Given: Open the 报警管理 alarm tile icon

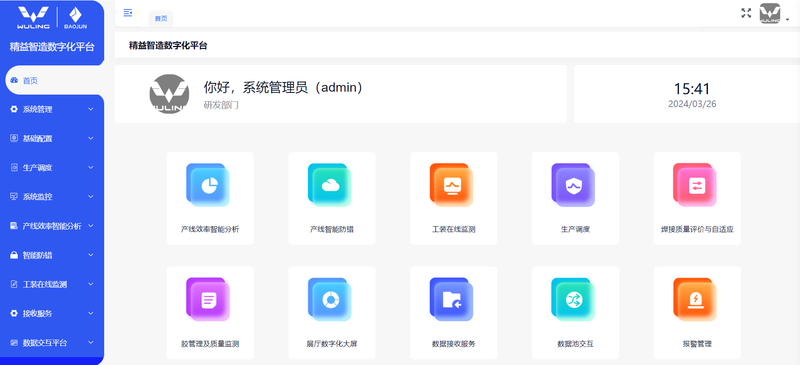Looking at the screenshot, I should pyautogui.click(x=695, y=299).
